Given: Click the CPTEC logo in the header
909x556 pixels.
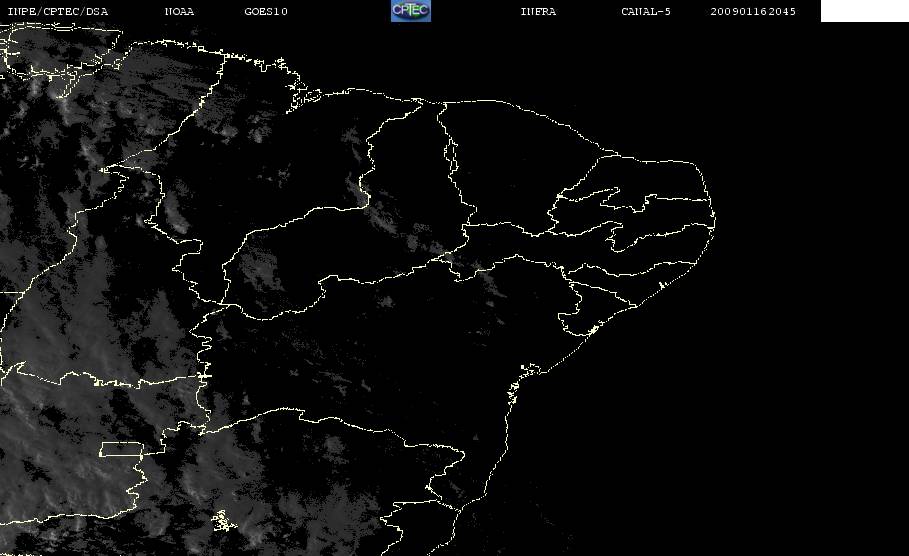Looking at the screenshot, I should [411, 11].
